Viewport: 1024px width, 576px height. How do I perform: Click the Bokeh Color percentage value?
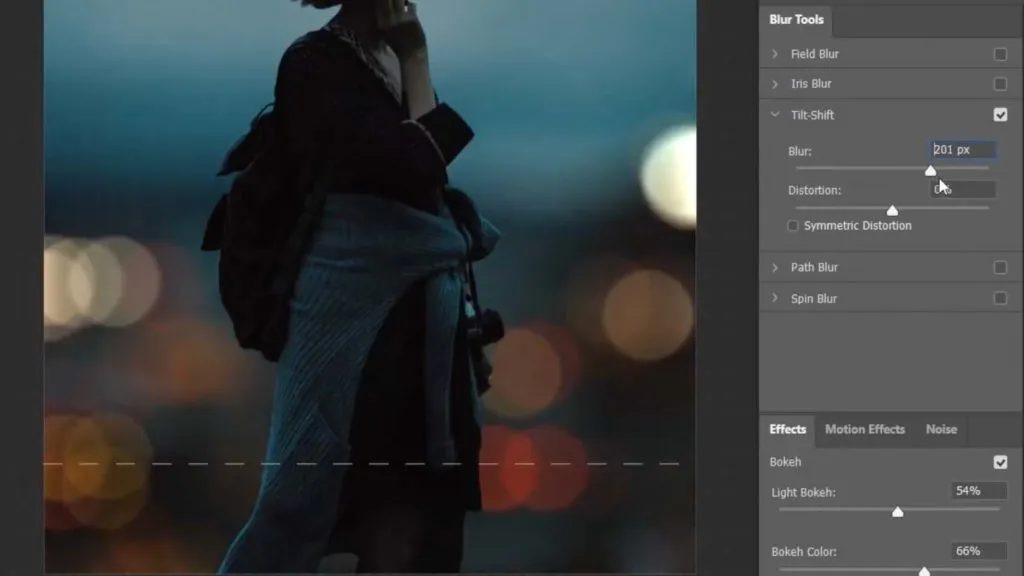[x=977, y=551]
